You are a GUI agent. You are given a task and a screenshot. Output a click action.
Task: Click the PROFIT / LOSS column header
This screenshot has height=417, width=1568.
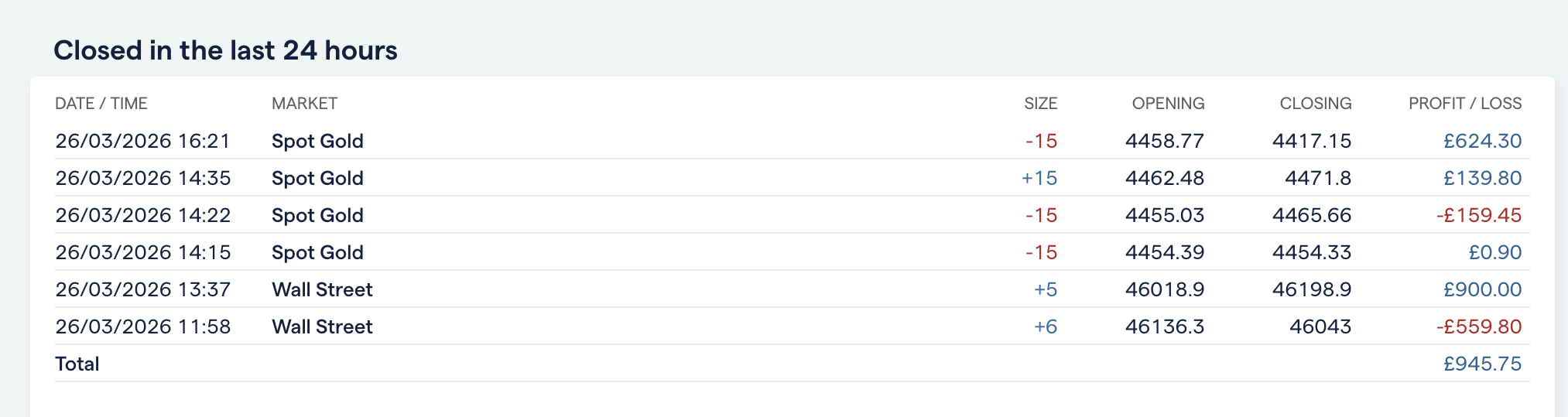(x=1465, y=104)
